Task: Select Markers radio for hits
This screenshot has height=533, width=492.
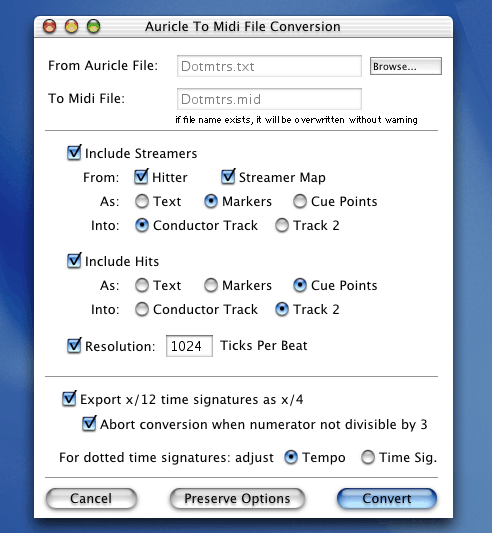Action: [210, 285]
